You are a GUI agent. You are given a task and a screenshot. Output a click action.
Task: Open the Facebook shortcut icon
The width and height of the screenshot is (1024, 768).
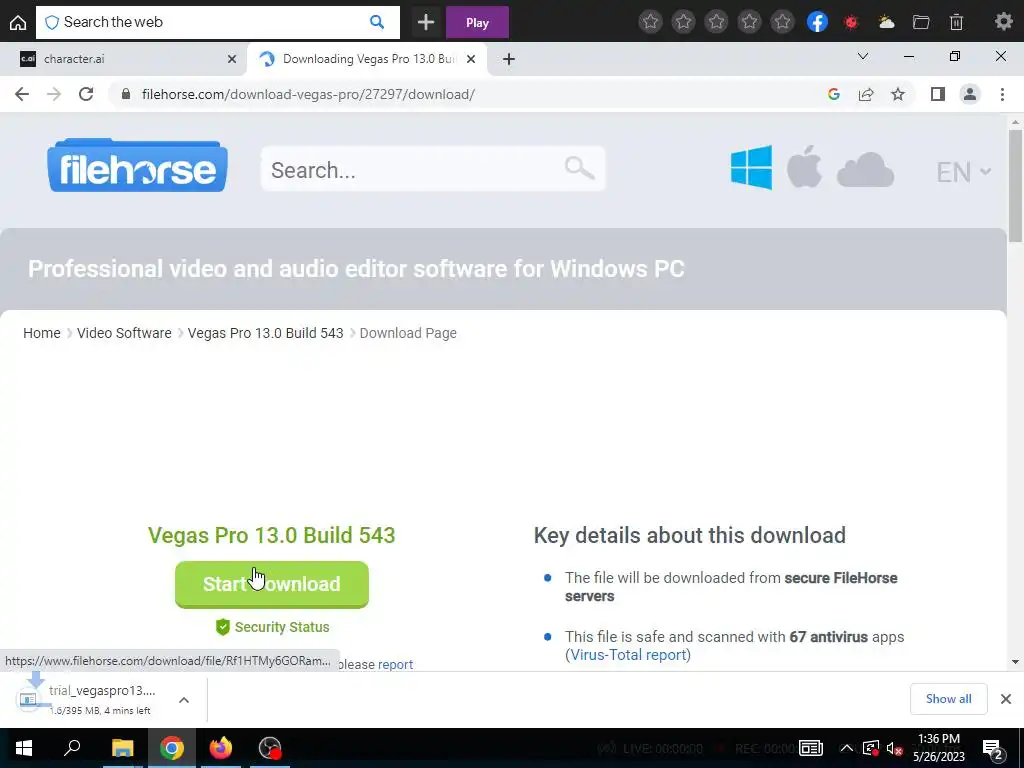click(817, 22)
